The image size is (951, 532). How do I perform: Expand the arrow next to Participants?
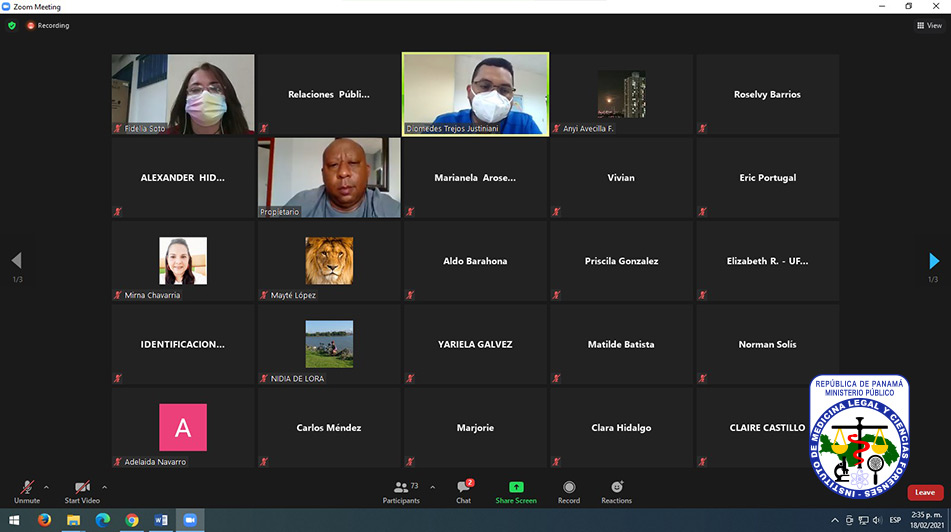(432, 487)
